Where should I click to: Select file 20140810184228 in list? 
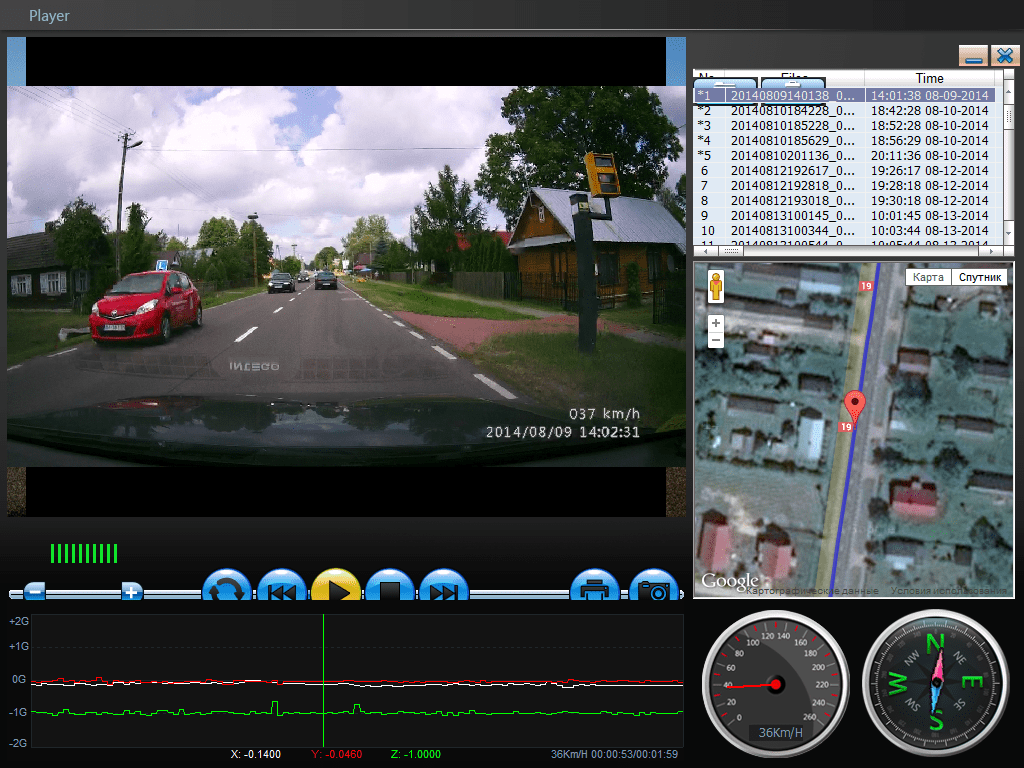point(792,110)
